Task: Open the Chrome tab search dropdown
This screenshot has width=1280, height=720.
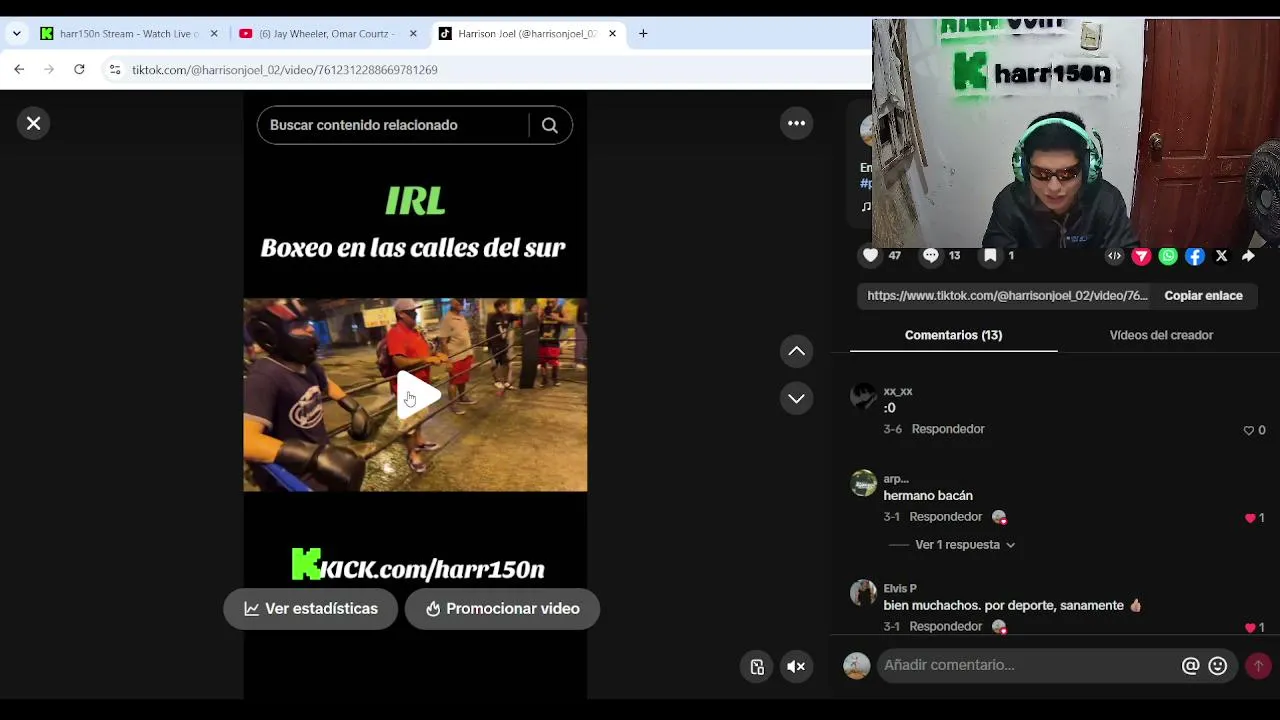Action: coord(16,33)
